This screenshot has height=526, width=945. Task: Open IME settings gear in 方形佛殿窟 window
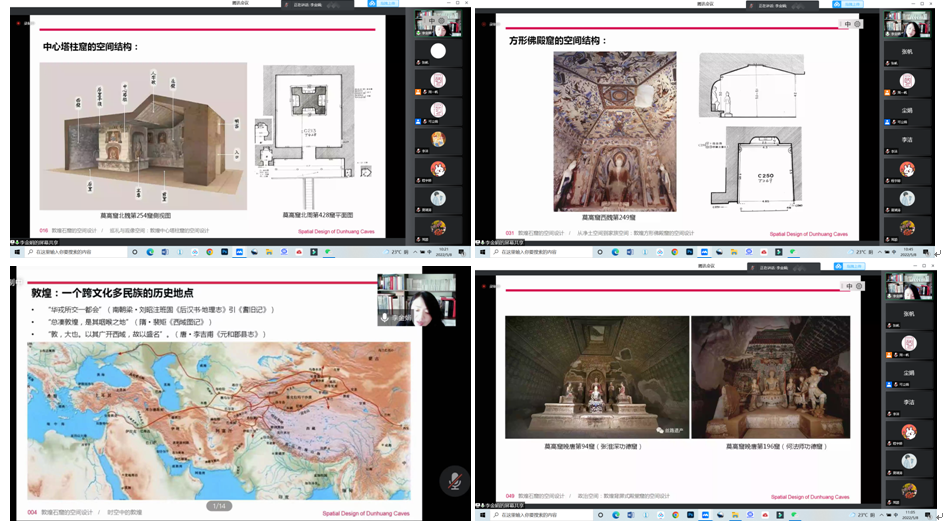tap(858, 24)
